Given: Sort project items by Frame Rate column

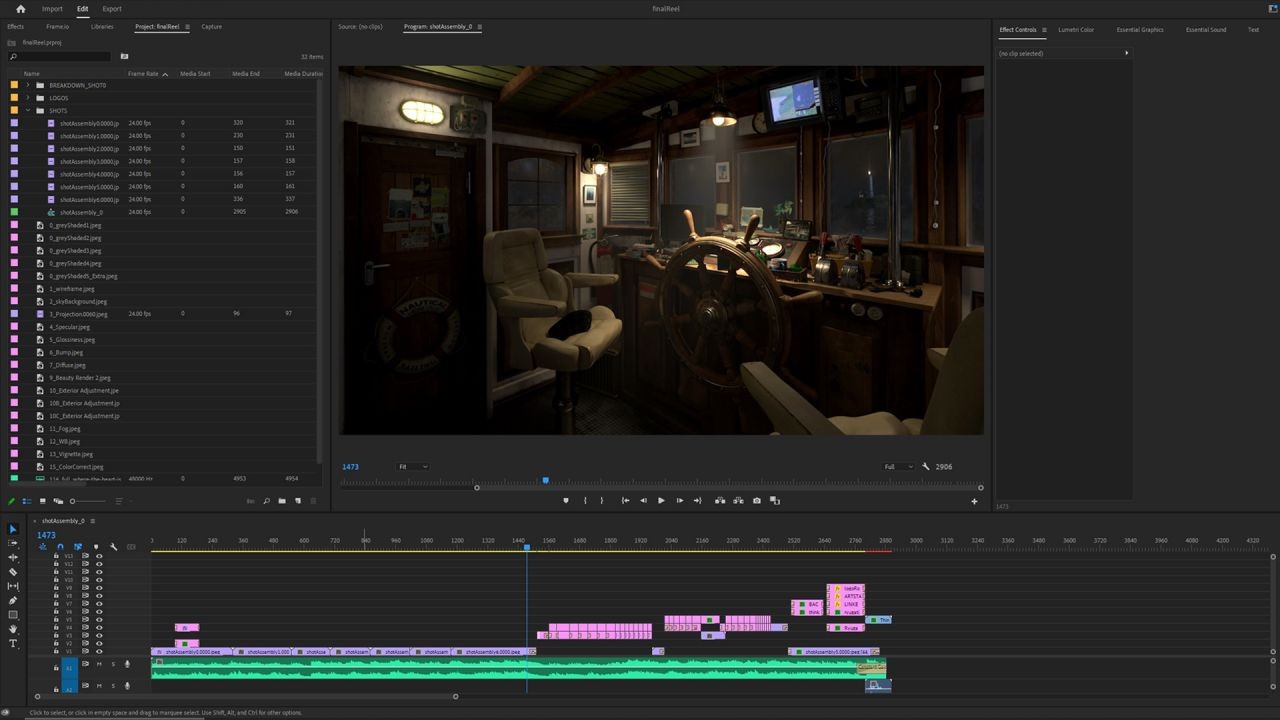Looking at the screenshot, I should [143, 74].
